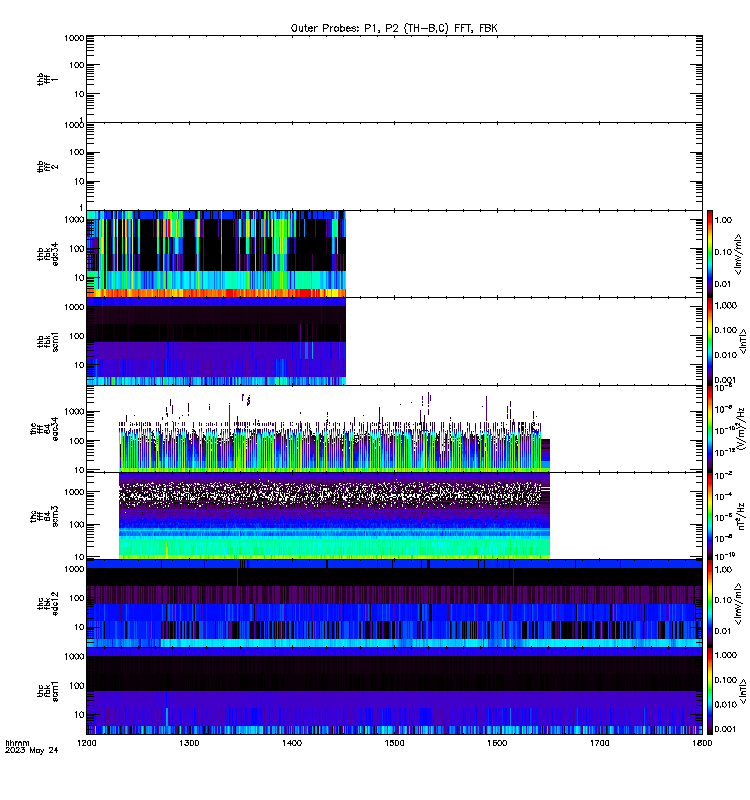Click the '<|nT|>' unit label of thc scm1 colorbar

(742, 692)
